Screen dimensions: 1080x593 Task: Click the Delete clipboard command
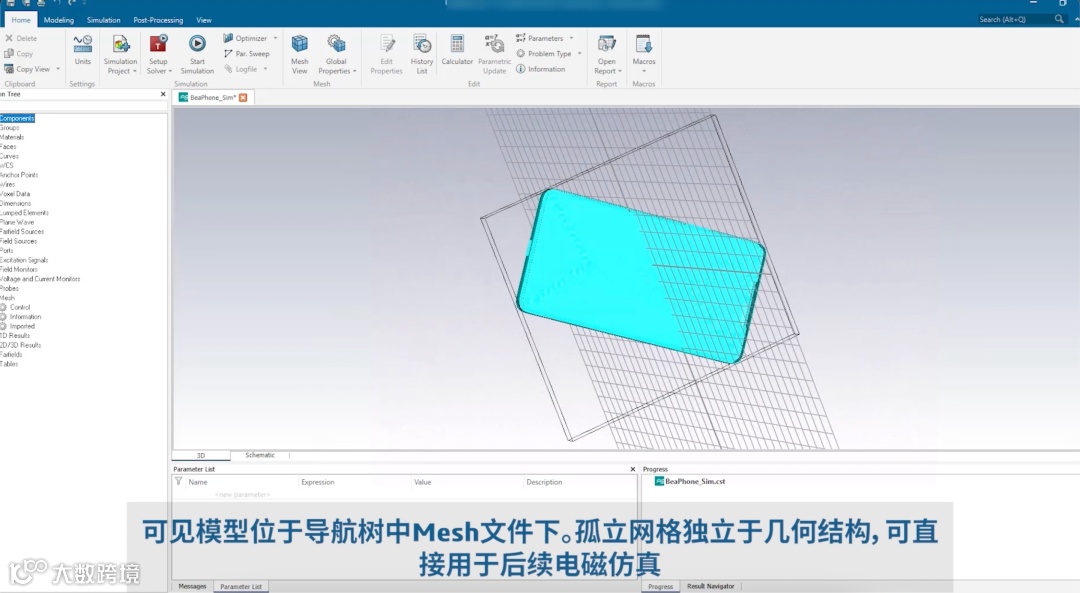click(x=21, y=38)
